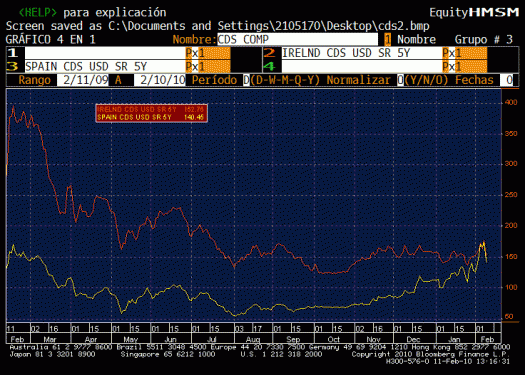Click the orange series number 2 marker
Image resolution: width=525 pixels, height=375 pixels.
click(269, 53)
